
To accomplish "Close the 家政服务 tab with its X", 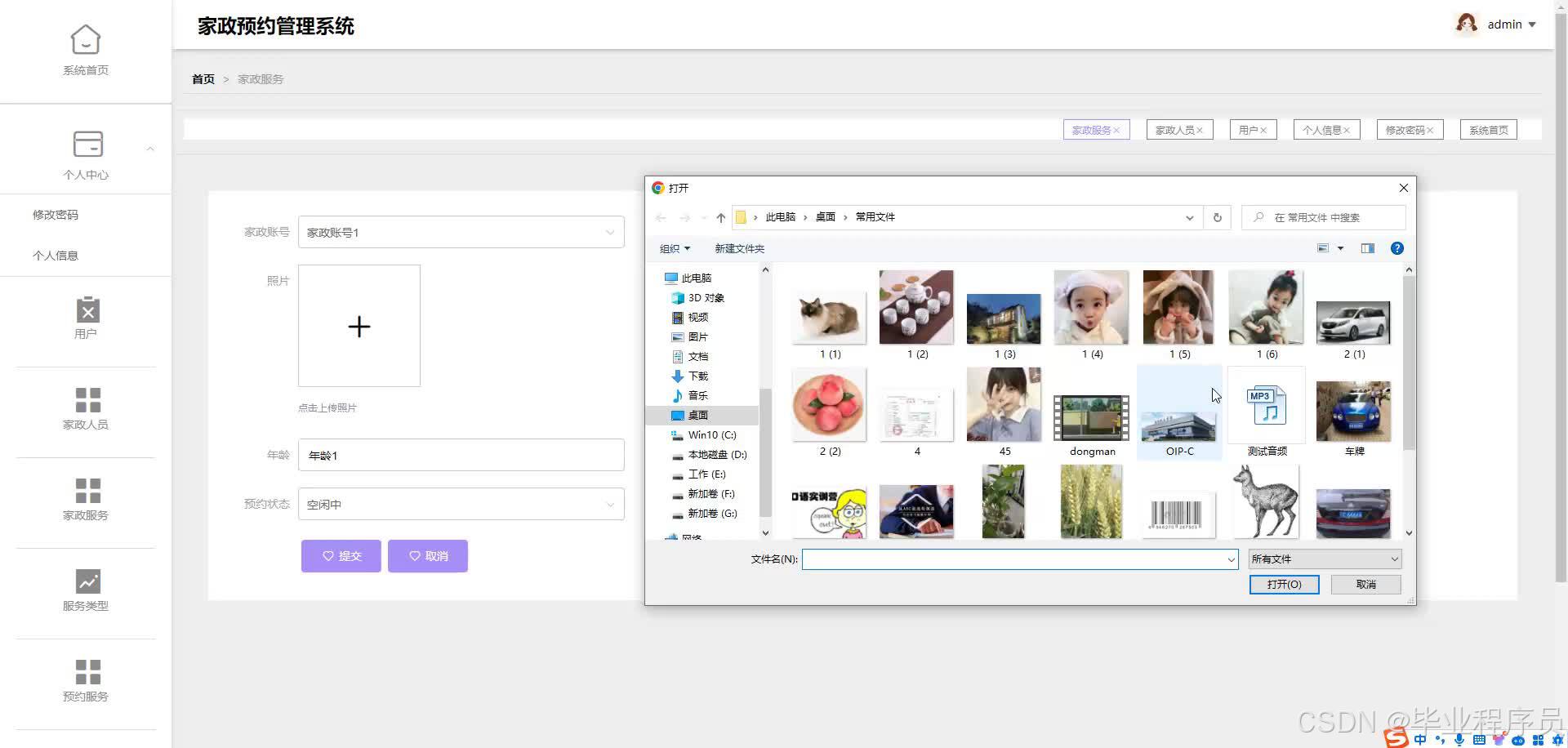I will (1116, 131).
